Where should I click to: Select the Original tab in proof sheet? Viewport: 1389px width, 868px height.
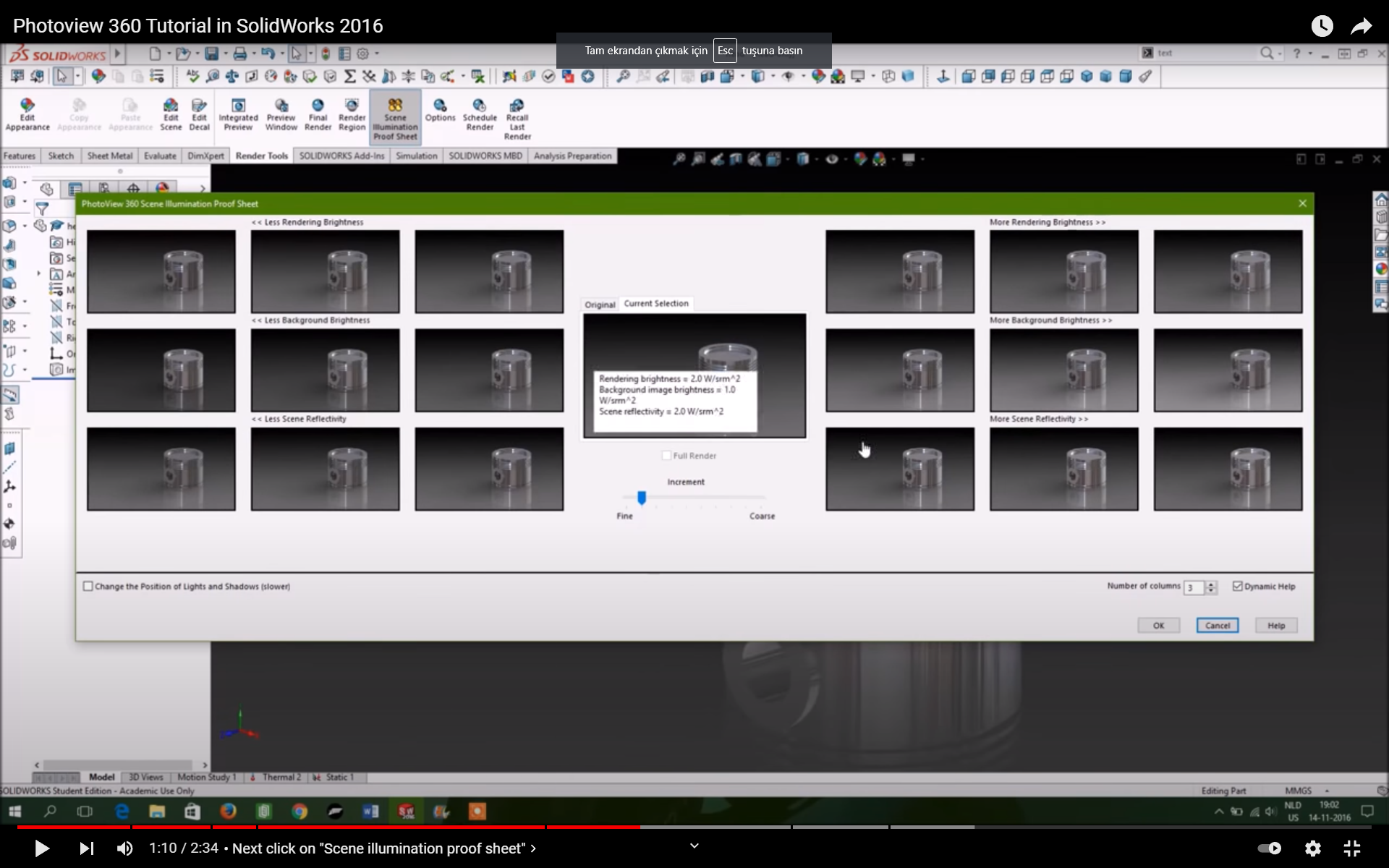pyautogui.click(x=600, y=305)
